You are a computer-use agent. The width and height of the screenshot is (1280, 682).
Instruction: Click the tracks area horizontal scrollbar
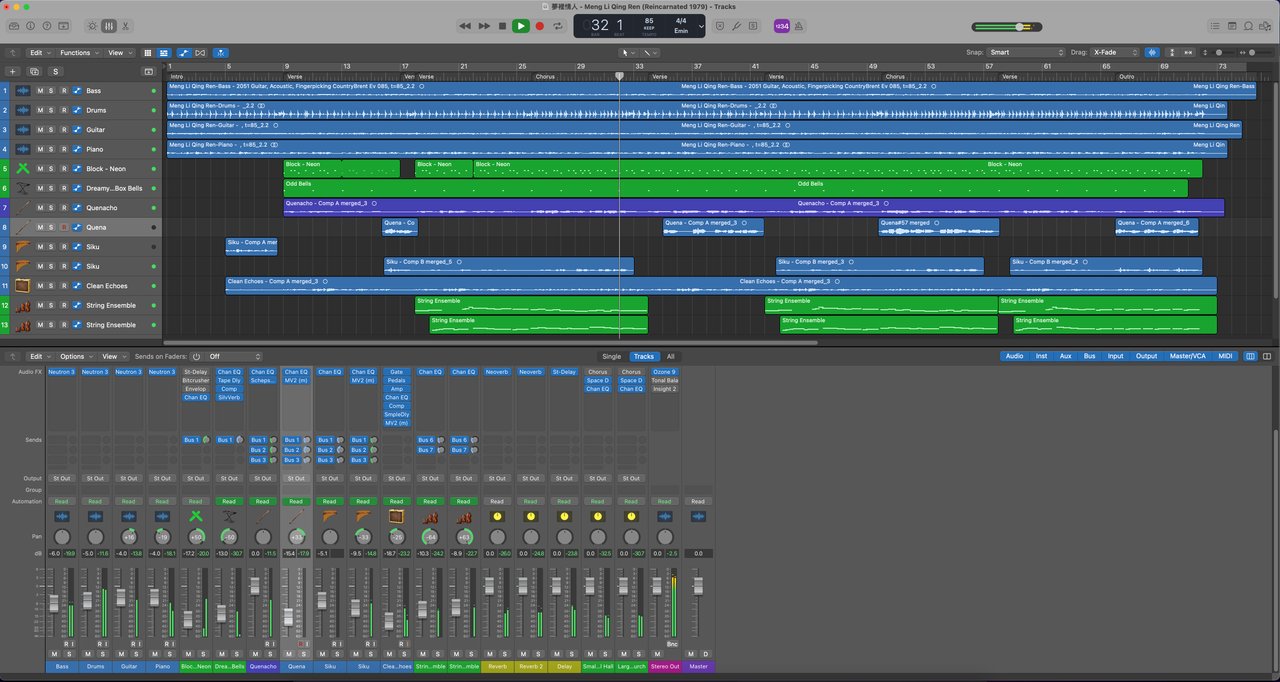[x=491, y=343]
